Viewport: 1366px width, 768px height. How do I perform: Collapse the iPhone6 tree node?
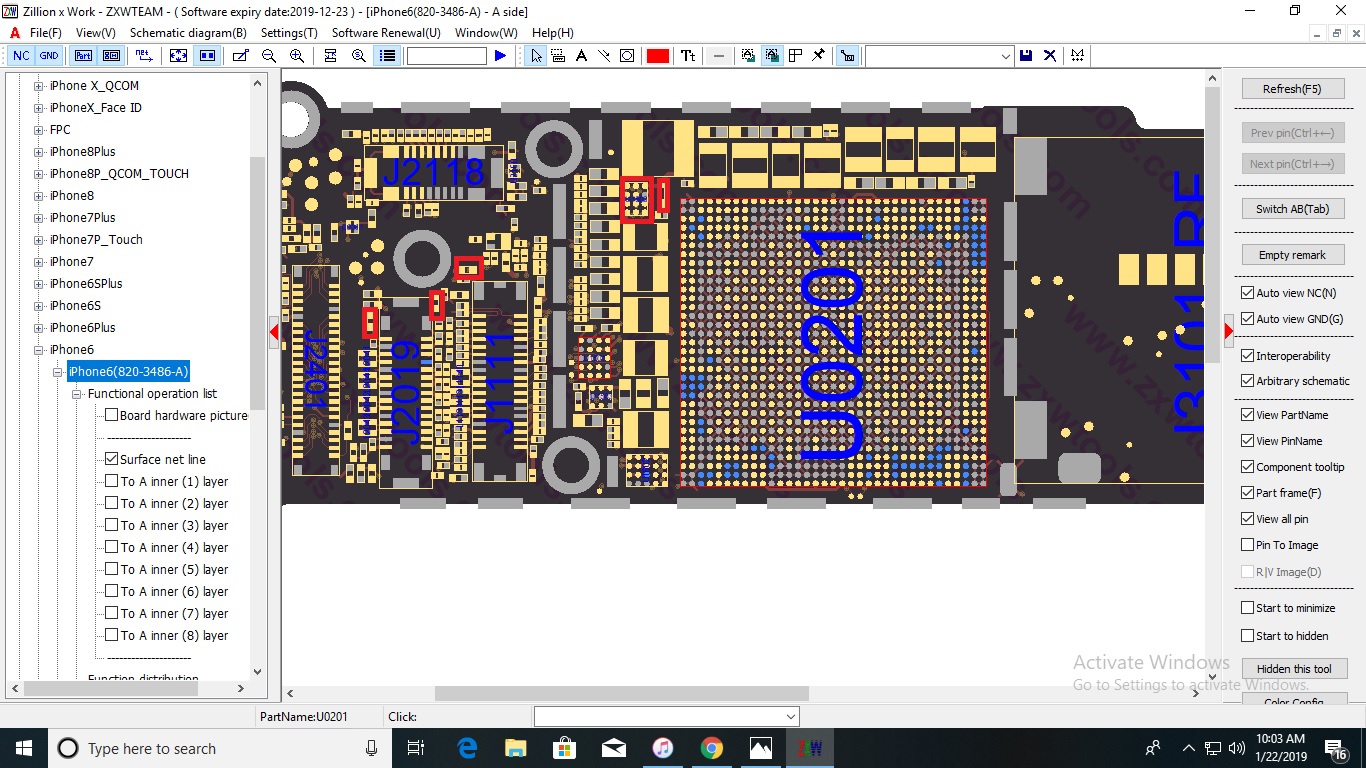point(39,350)
